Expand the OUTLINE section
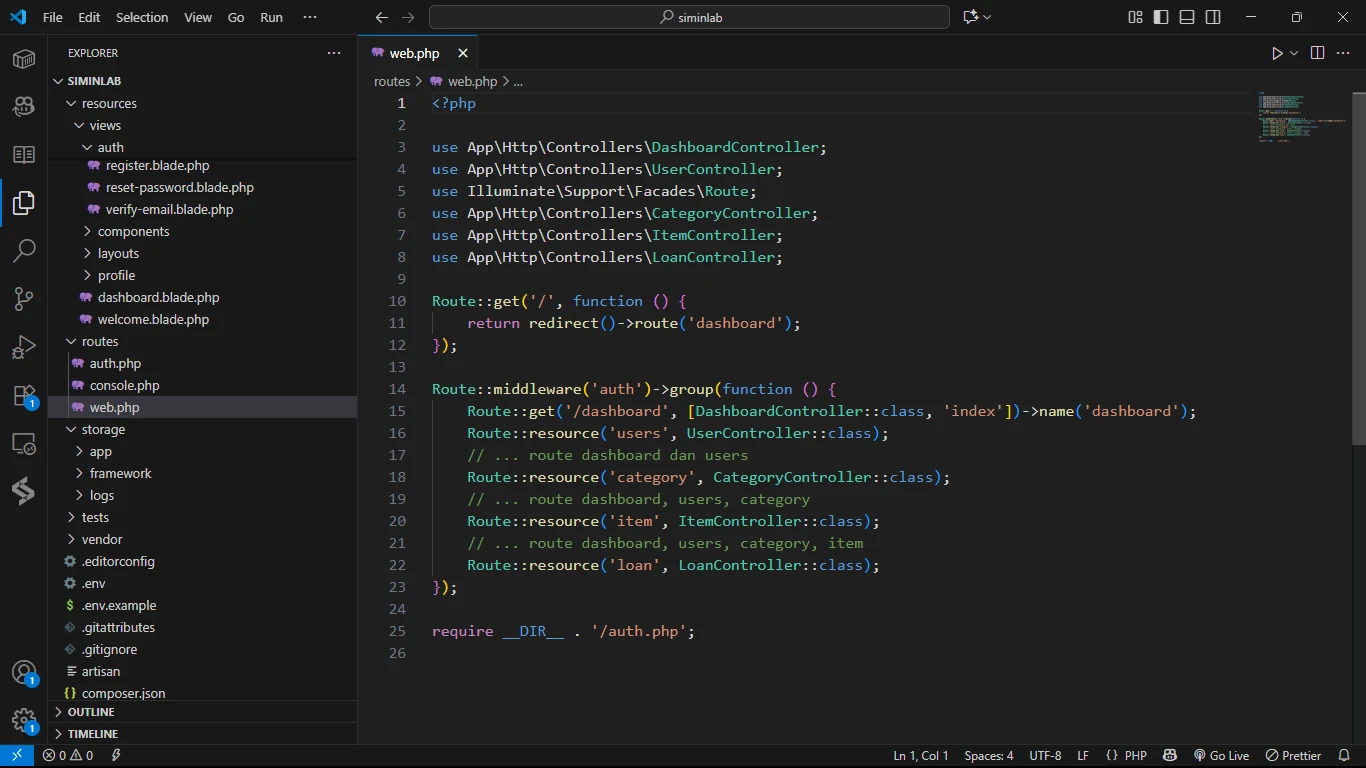The width and height of the screenshot is (1366, 768). pos(91,712)
